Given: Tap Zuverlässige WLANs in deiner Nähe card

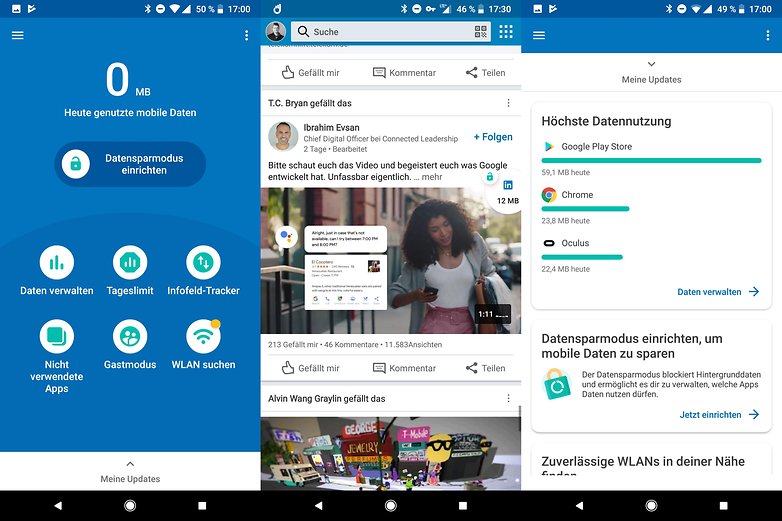Looking at the screenshot, I should tap(651, 461).
